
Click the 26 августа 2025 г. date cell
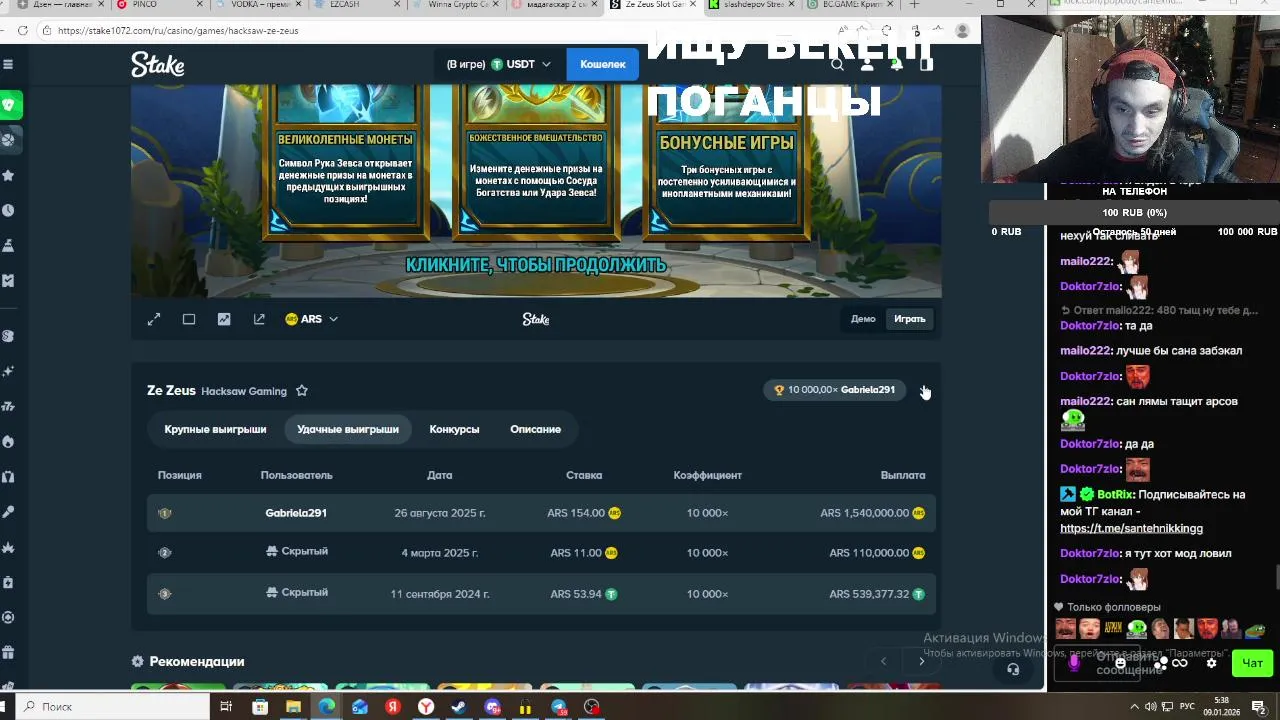440,513
